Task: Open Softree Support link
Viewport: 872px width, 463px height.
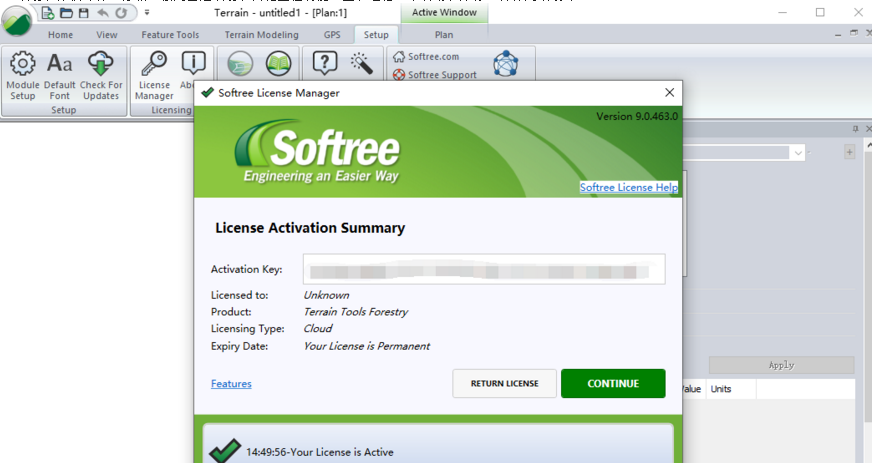Action: coord(435,74)
